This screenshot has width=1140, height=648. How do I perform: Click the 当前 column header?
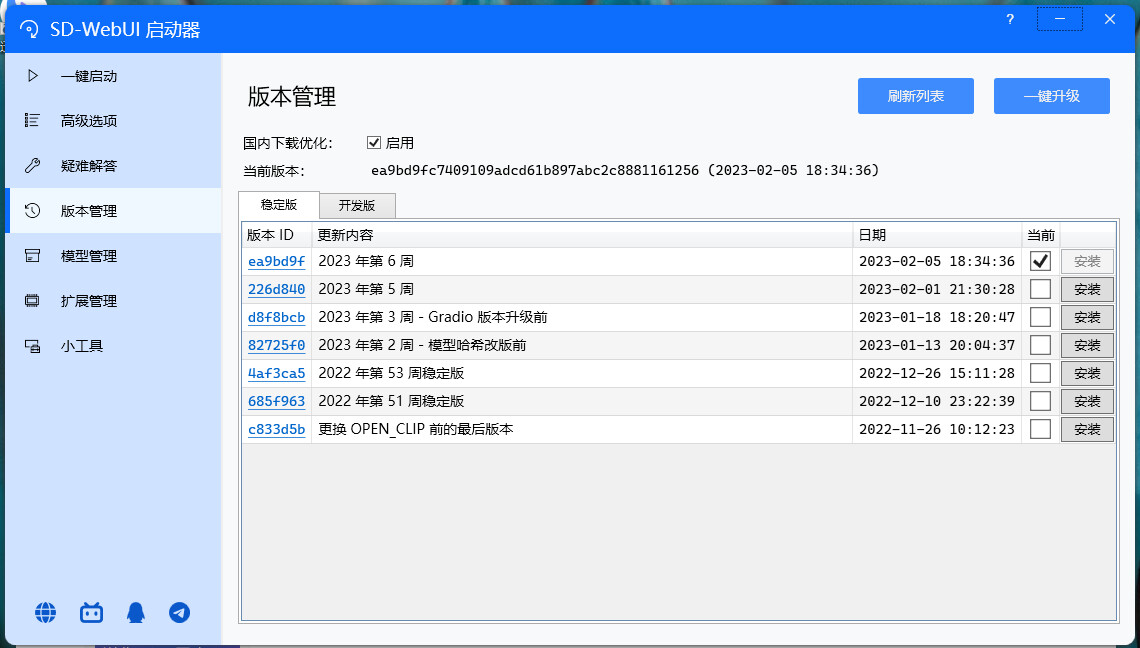[1041, 235]
